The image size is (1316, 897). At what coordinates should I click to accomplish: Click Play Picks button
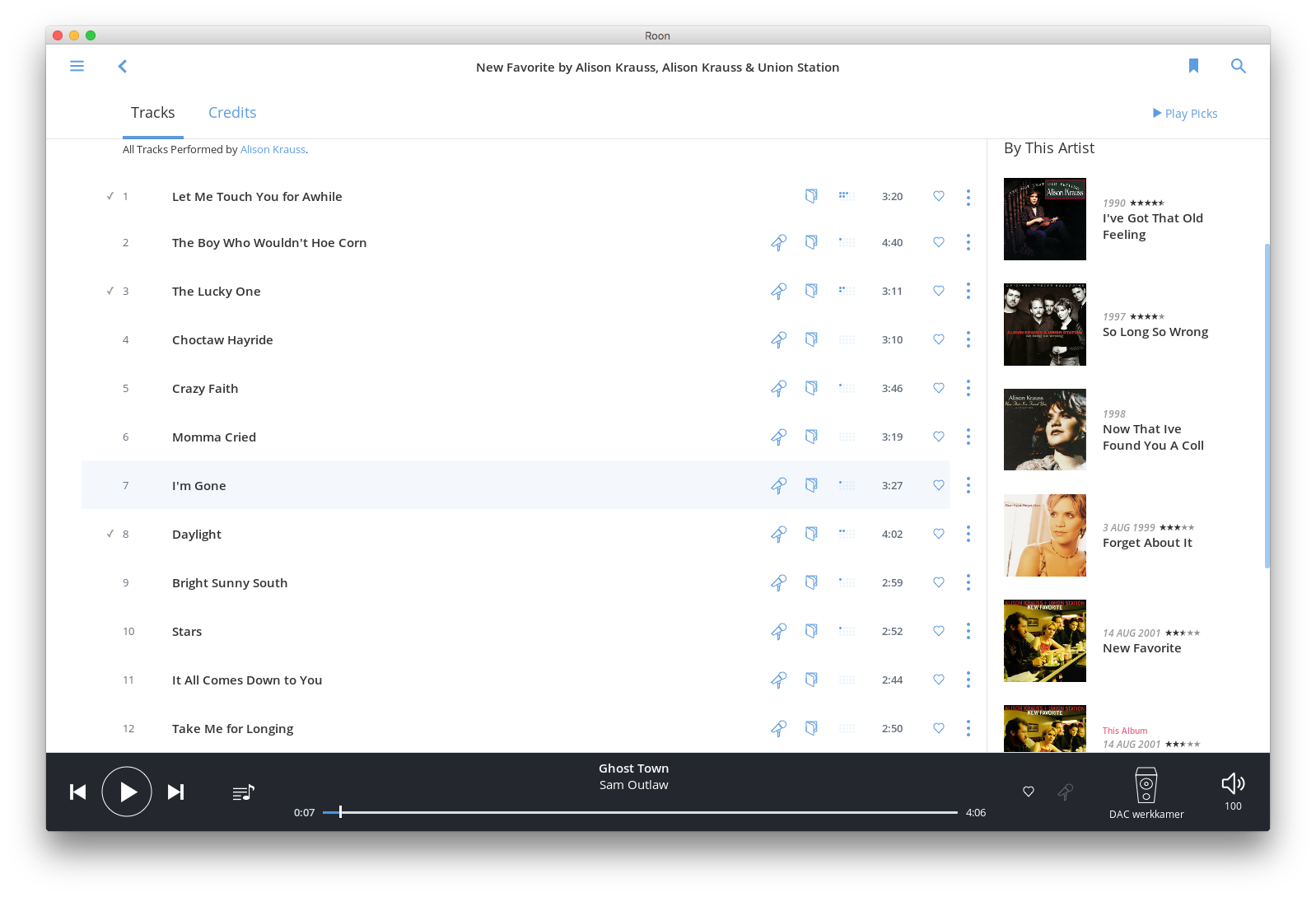pyautogui.click(x=1185, y=114)
